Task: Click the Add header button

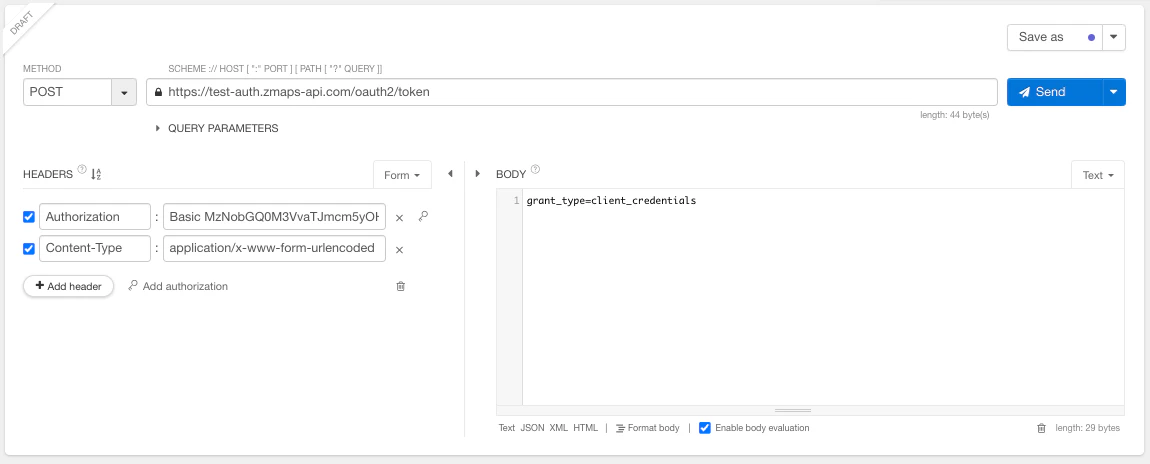Action: coord(69,286)
